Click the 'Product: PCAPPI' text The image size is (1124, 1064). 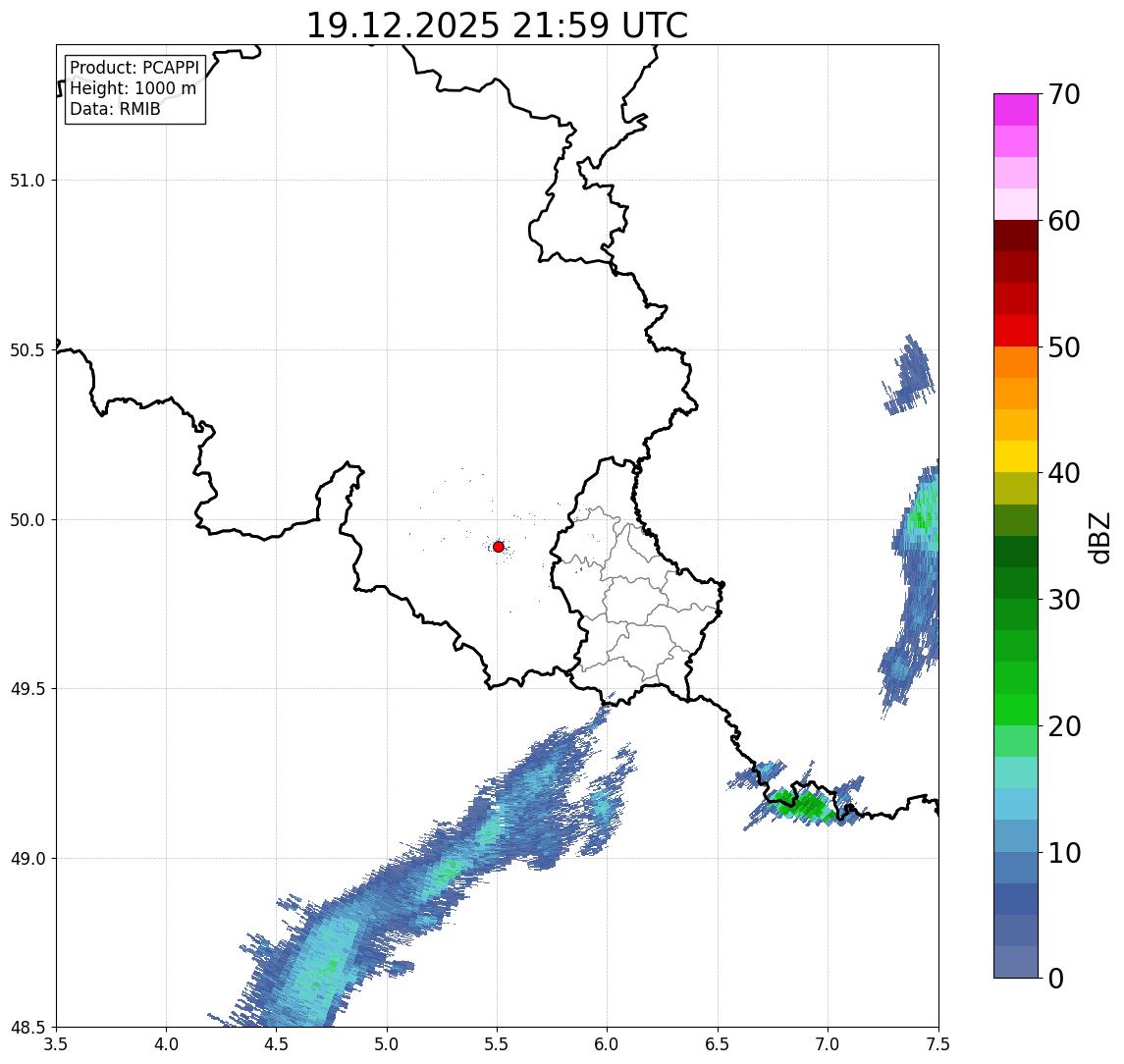[134, 68]
